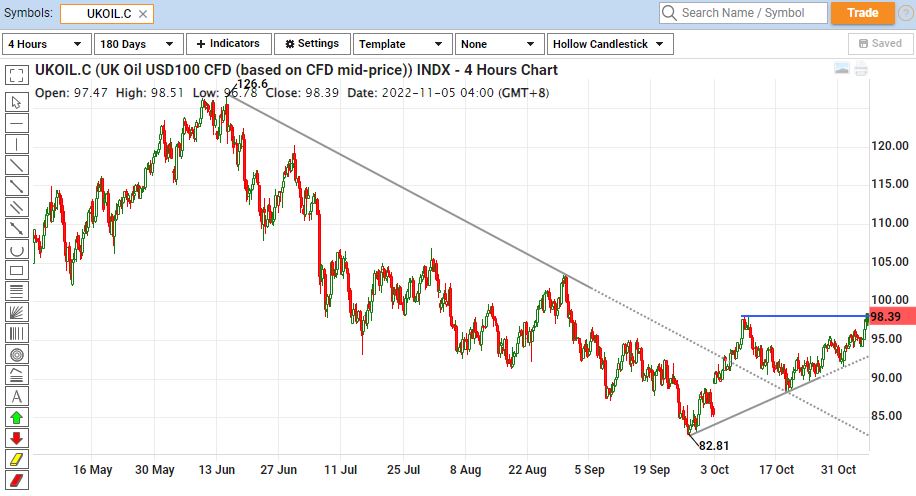Place a green up arrow marker

point(16,417)
